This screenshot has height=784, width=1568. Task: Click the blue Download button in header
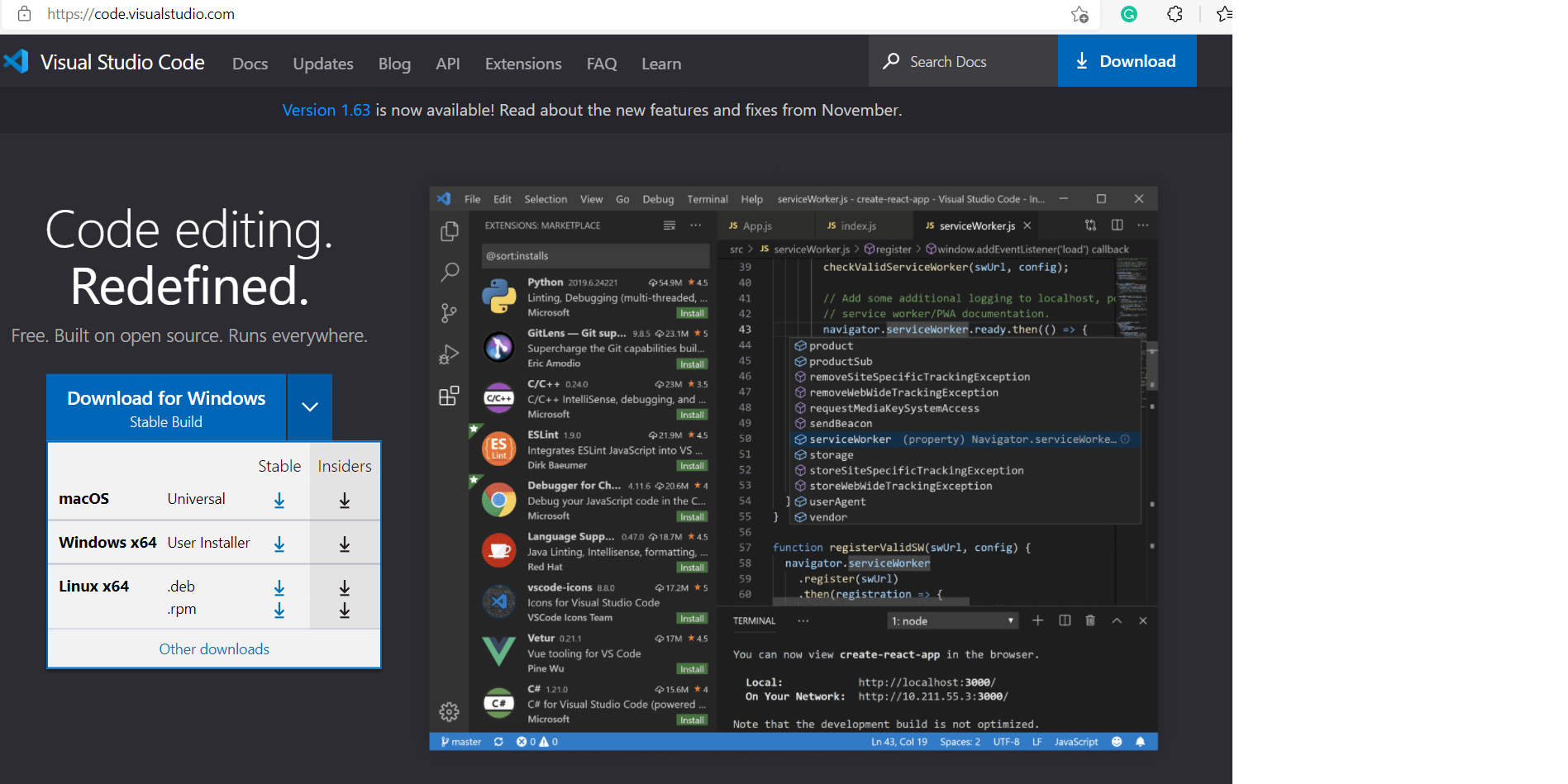click(x=1127, y=61)
